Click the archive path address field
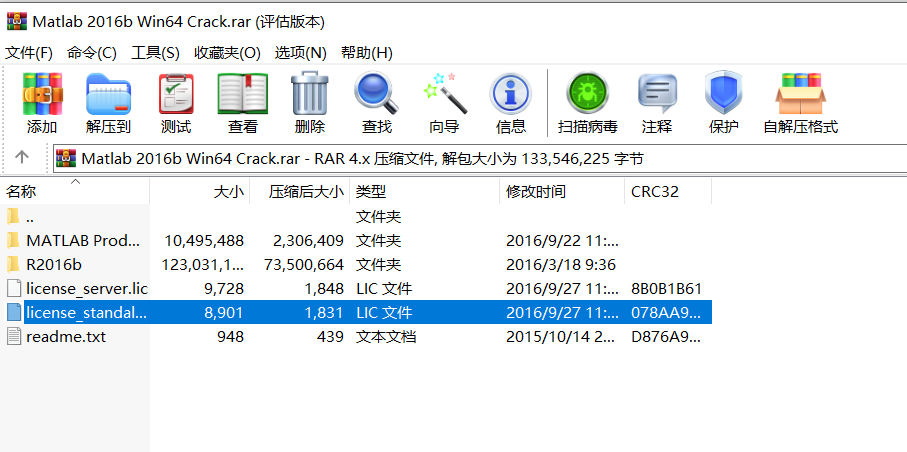 point(480,158)
